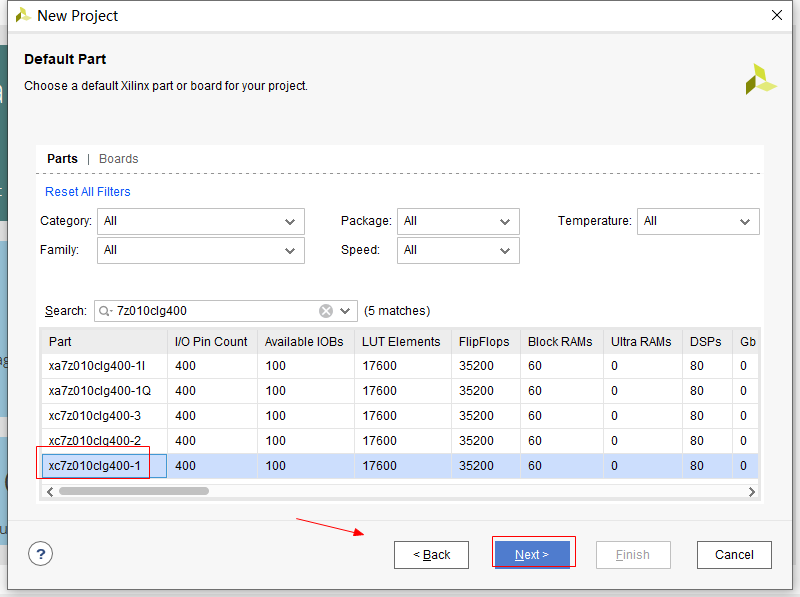The image size is (800, 597).
Task: Sort by DSPs column header
Action: point(708,342)
